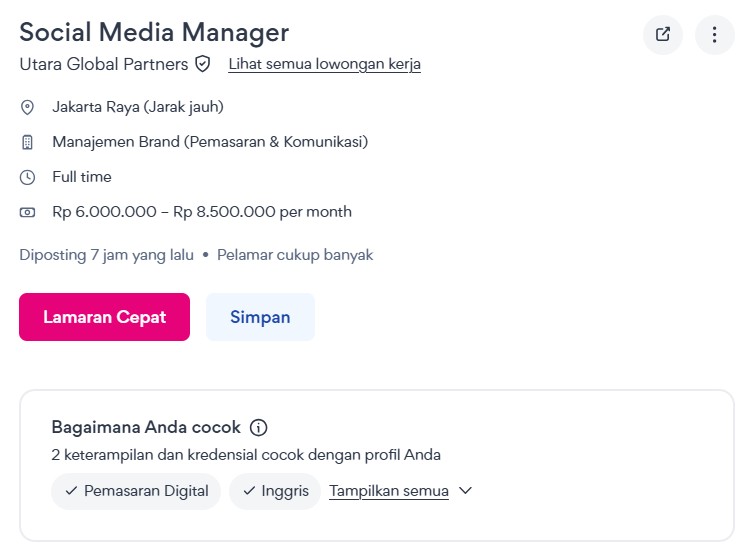Image resolution: width=736 pixels, height=558 pixels.
Task: Select the Inggris skill chip
Action: [275, 491]
